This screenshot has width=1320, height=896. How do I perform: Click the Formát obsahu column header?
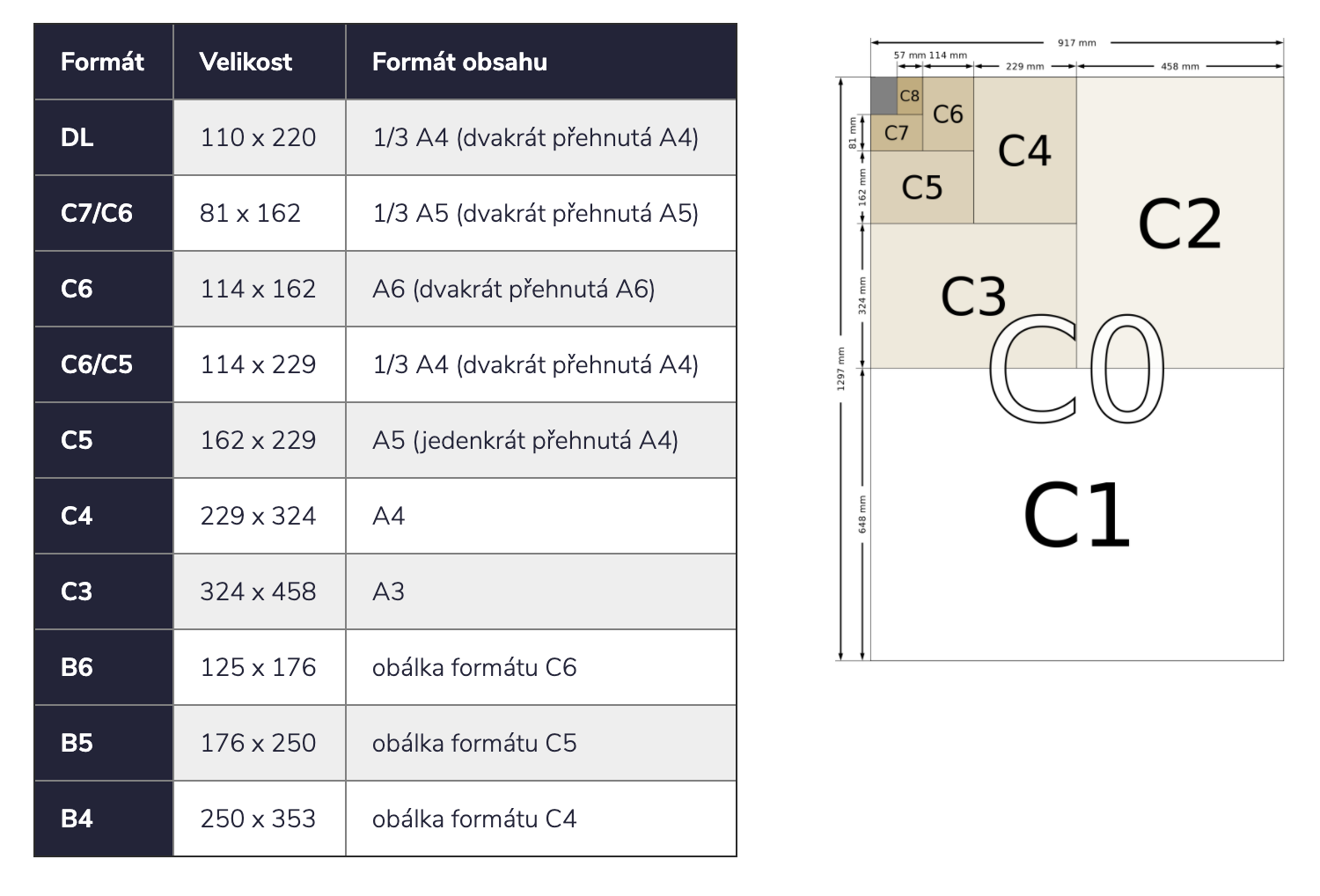tap(459, 62)
